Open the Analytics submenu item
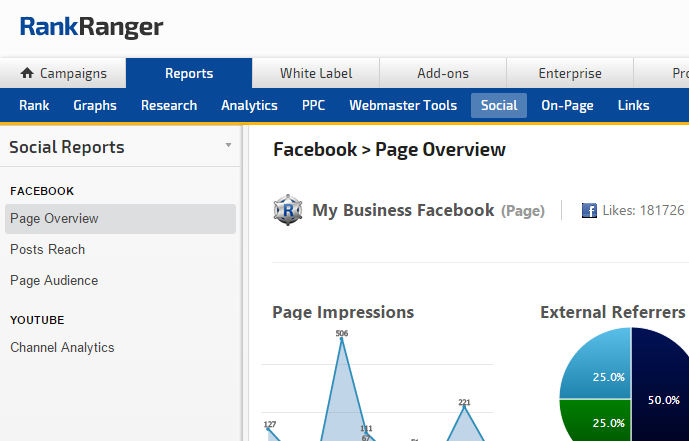The image size is (689, 441). [249, 105]
